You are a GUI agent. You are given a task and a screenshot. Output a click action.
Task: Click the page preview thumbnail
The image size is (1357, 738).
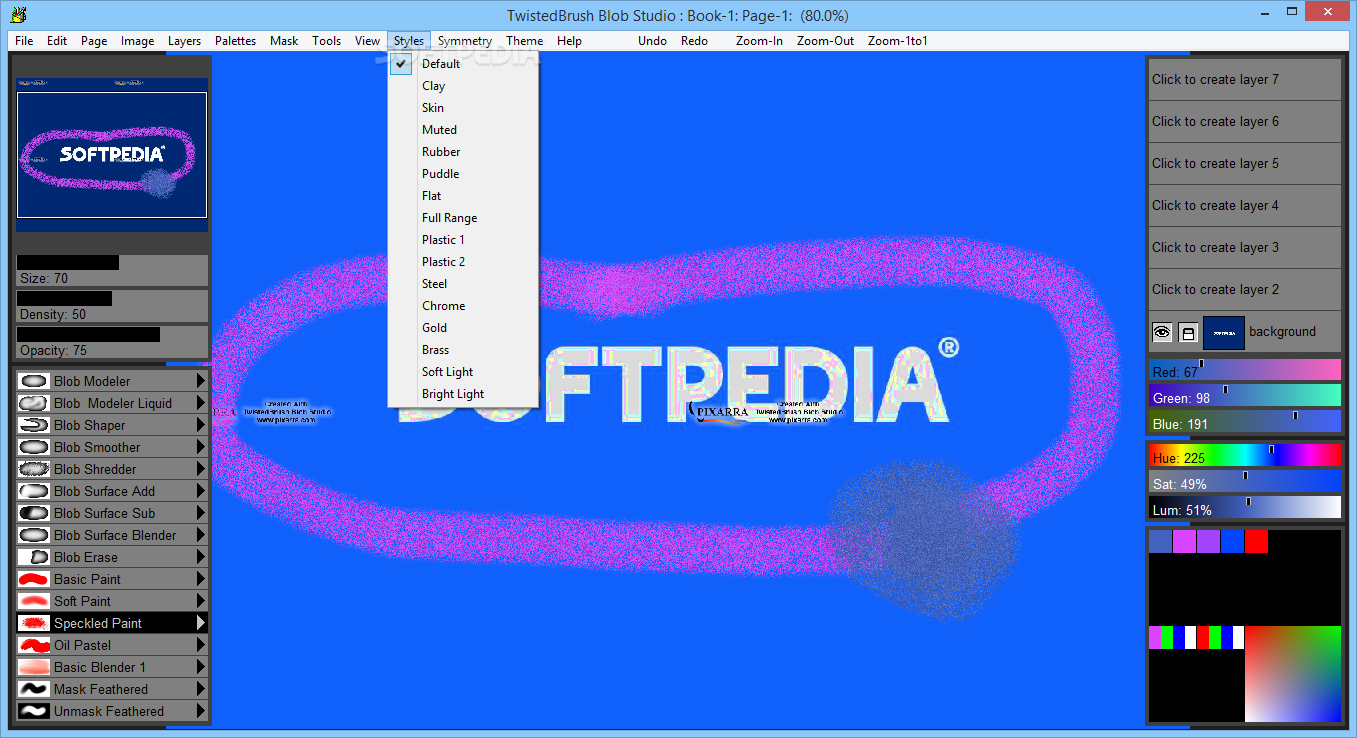112,155
